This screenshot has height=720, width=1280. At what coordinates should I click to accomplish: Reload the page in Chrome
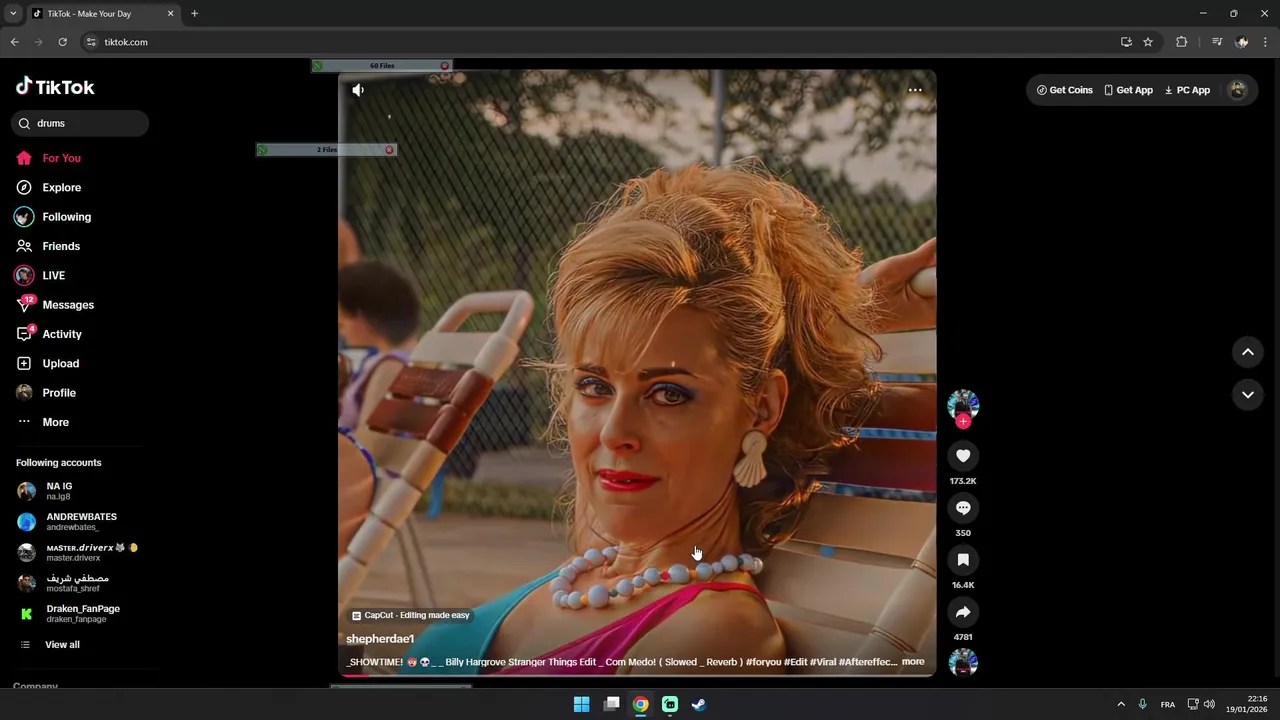(62, 42)
